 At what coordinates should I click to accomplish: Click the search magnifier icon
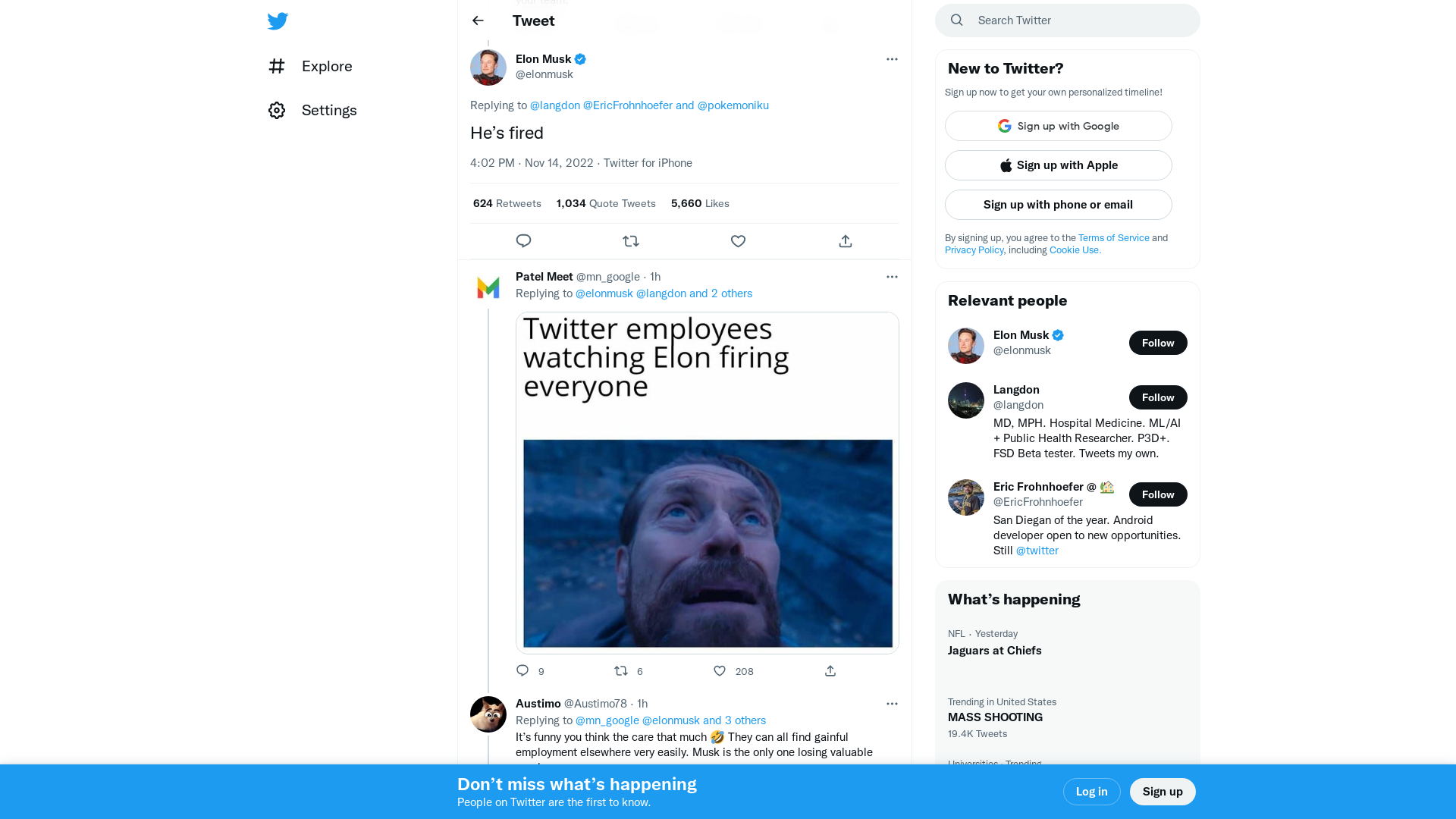pyautogui.click(x=956, y=20)
